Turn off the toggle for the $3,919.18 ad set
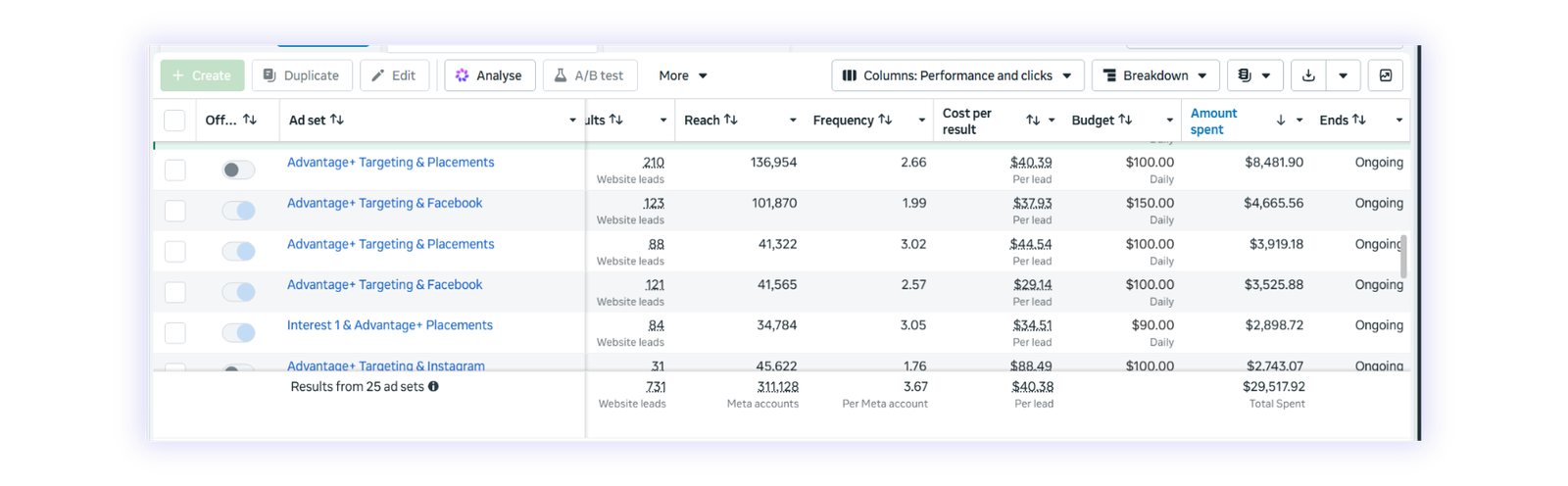 point(238,252)
